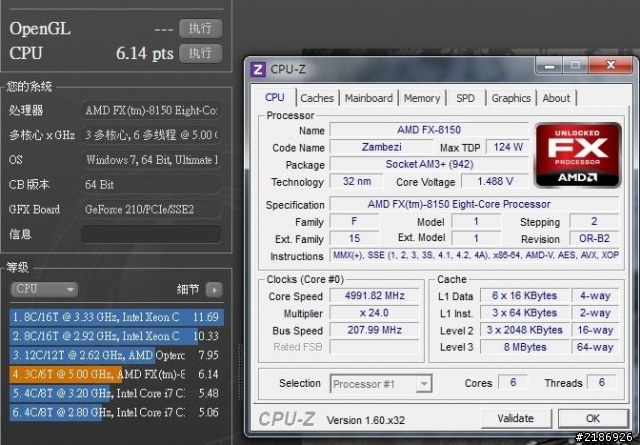
Task: Click the details arrow button beside 细节
Action: 214,290
